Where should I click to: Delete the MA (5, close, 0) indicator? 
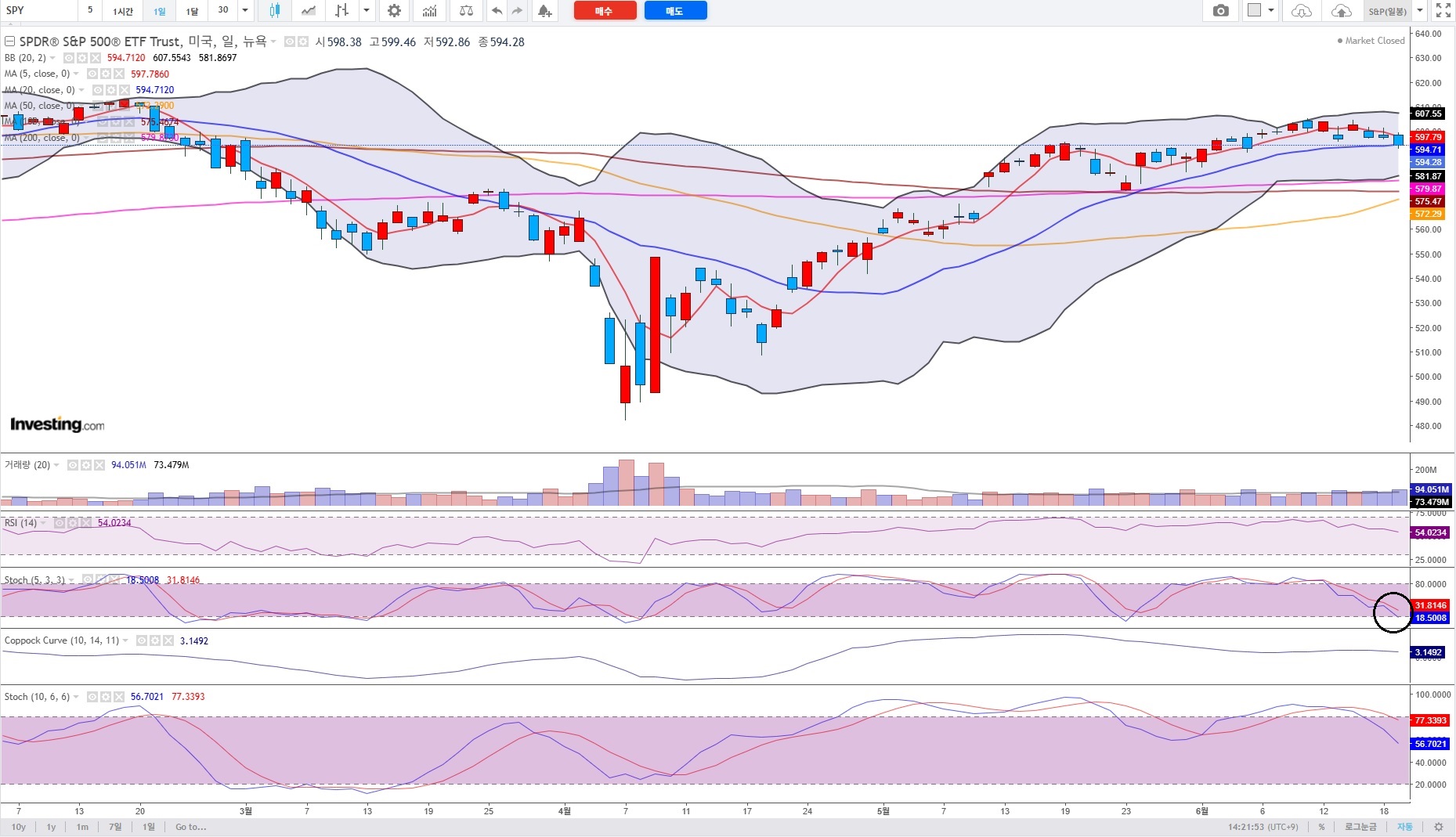tap(119, 74)
